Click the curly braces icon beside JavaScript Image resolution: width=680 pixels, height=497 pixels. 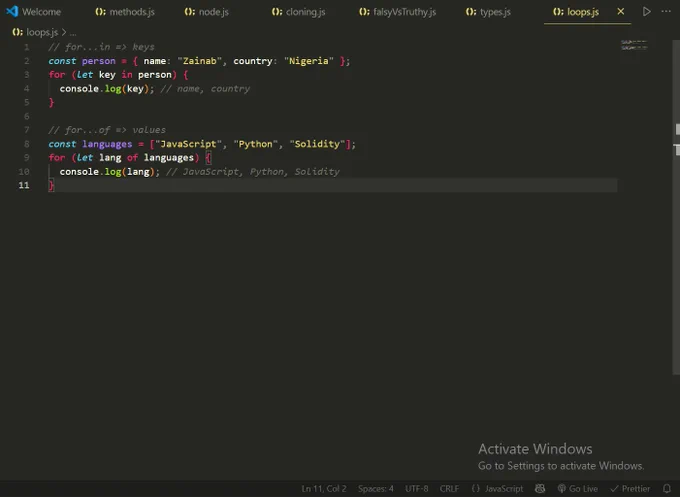tap(476, 489)
